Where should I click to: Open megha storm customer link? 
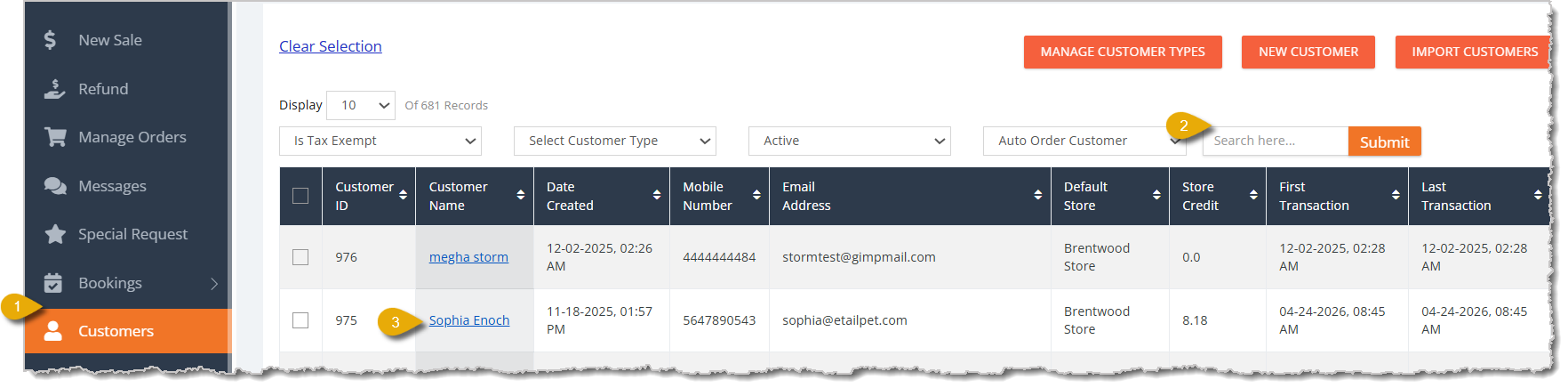pos(468,257)
